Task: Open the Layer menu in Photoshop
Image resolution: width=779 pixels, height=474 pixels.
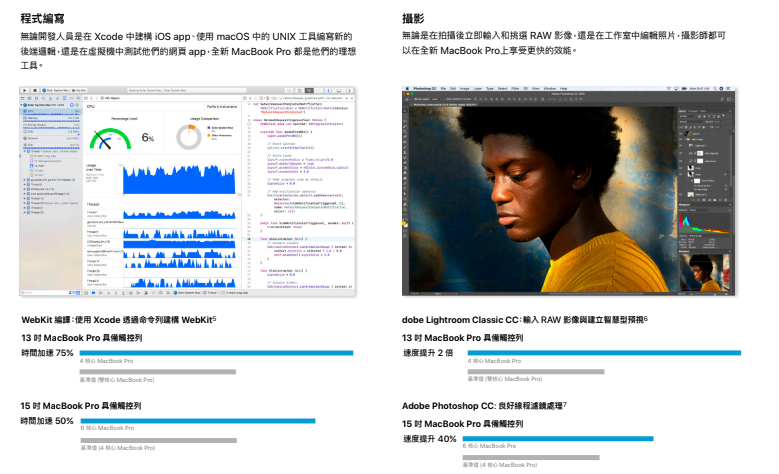Action: click(x=477, y=88)
